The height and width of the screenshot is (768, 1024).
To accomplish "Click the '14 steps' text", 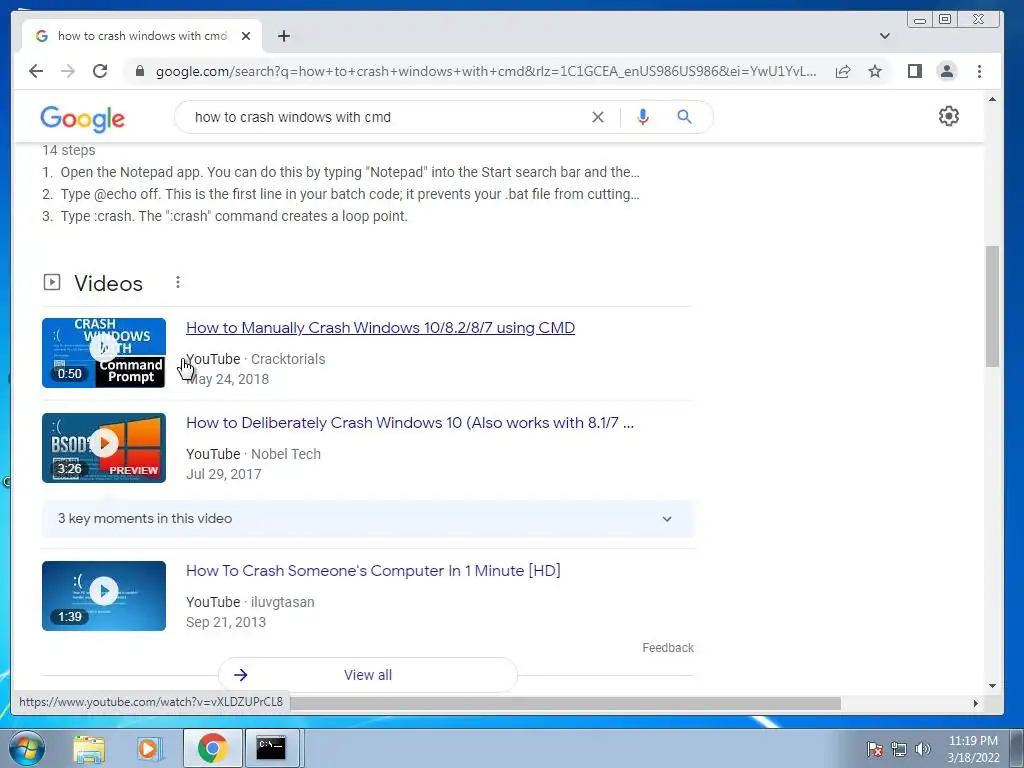I will [x=69, y=150].
